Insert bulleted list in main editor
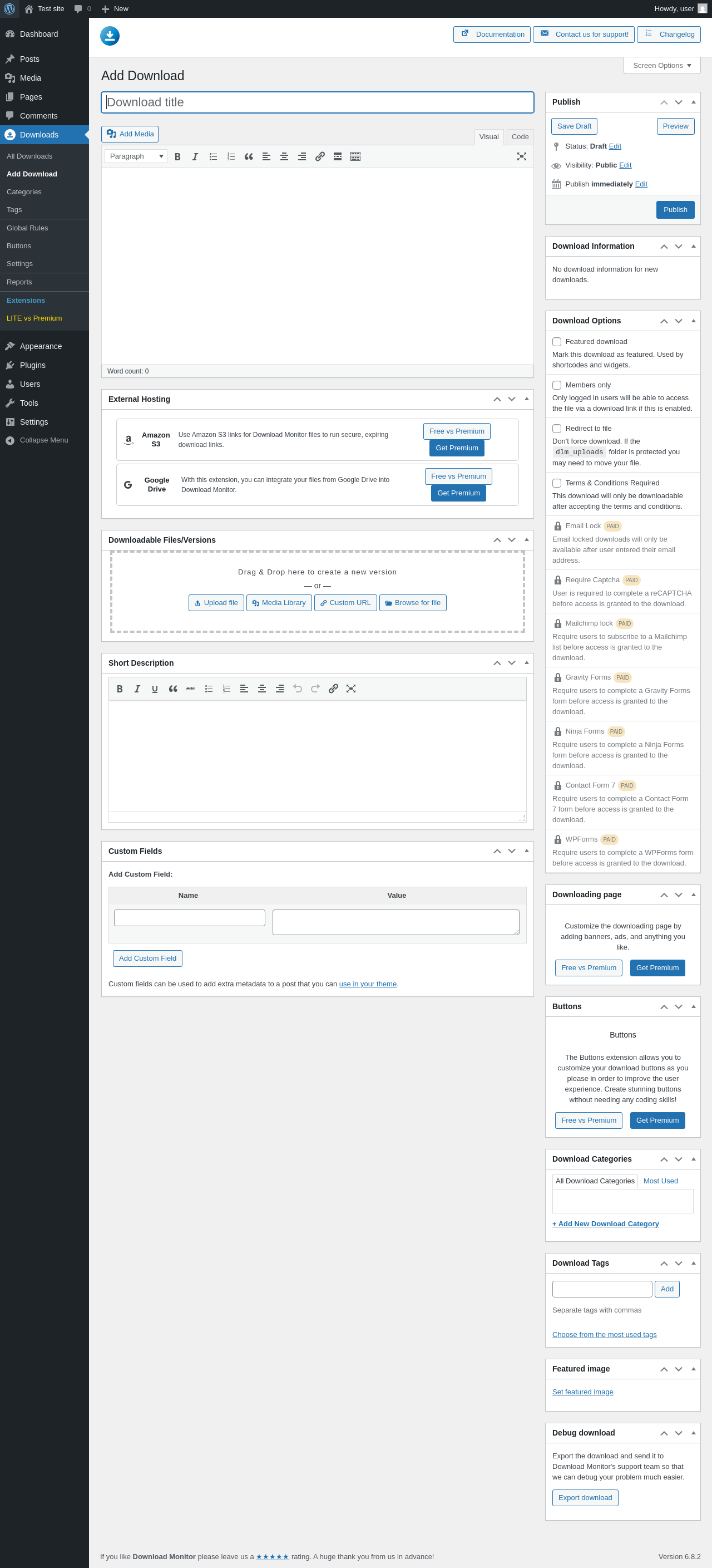 [x=213, y=156]
